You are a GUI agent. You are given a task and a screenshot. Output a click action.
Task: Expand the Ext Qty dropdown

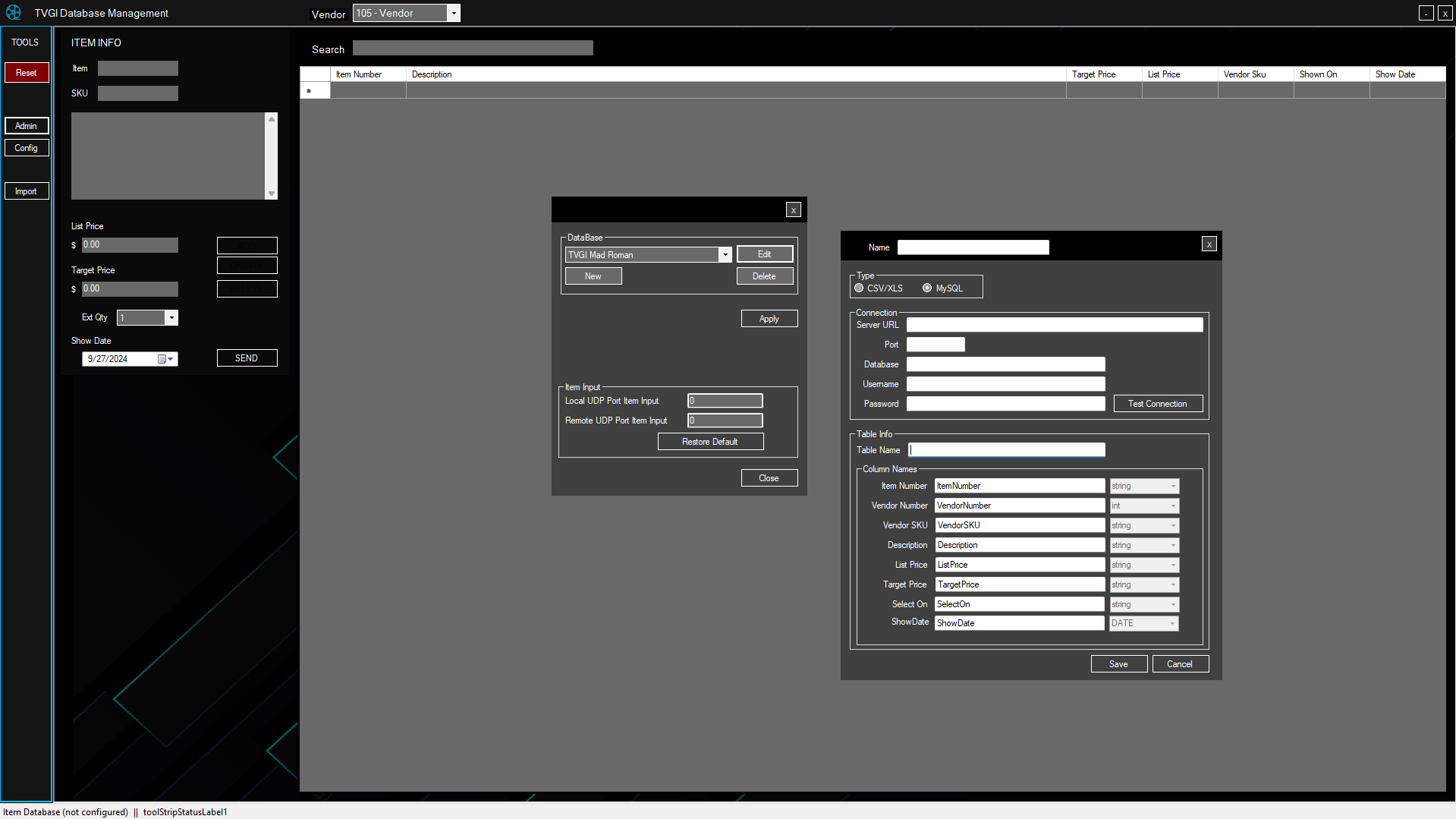171,317
